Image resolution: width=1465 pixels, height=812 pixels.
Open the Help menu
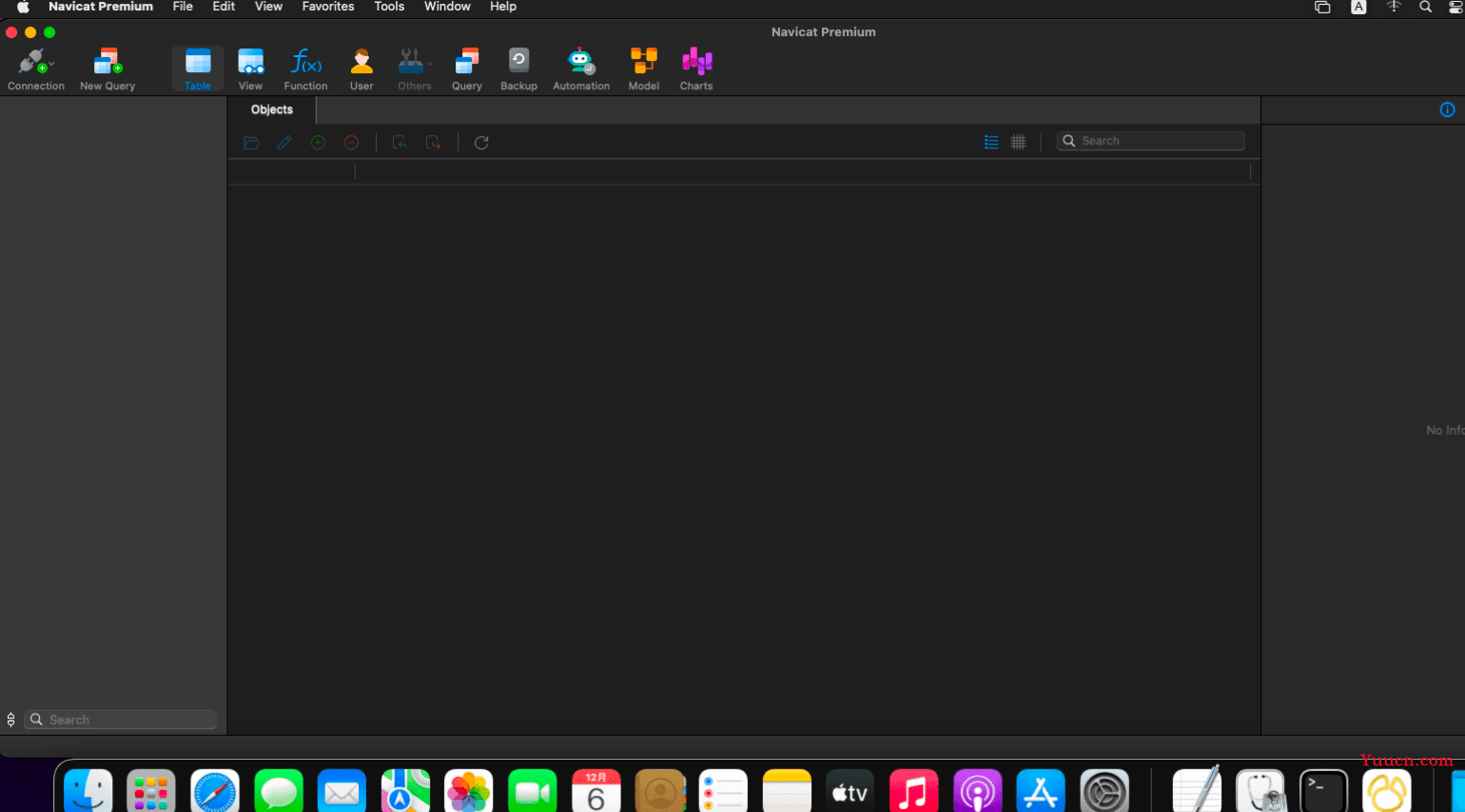point(503,7)
